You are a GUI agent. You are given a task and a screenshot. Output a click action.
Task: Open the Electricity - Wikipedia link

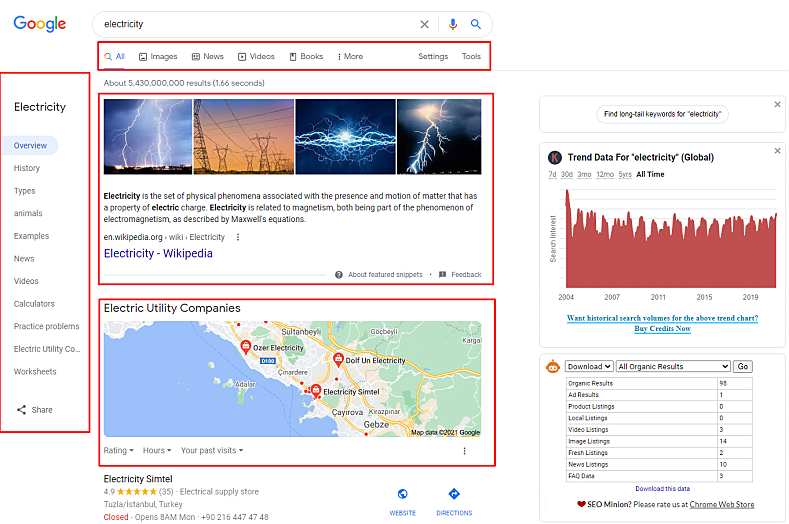pos(158,253)
